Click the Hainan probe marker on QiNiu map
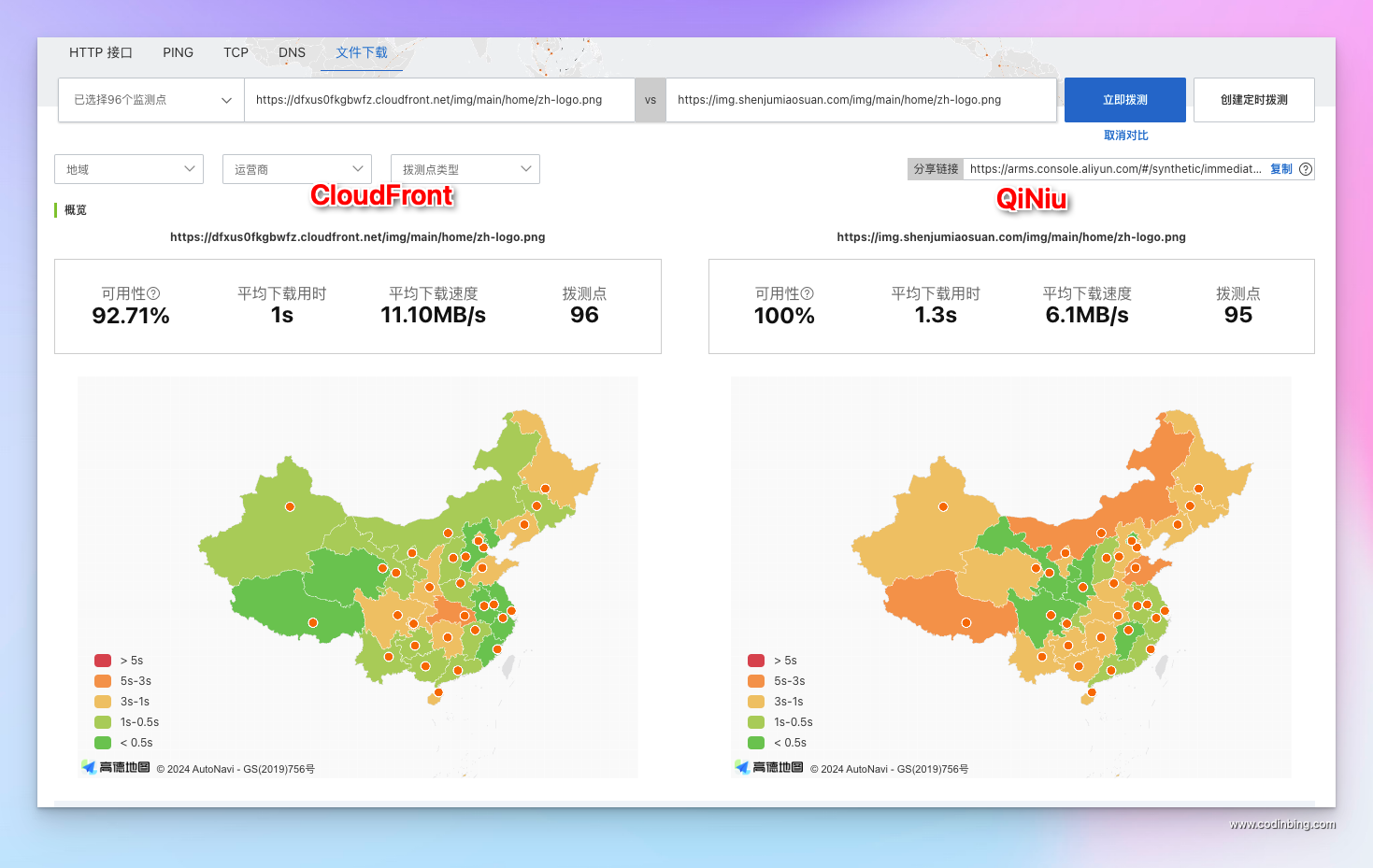 [x=1092, y=692]
